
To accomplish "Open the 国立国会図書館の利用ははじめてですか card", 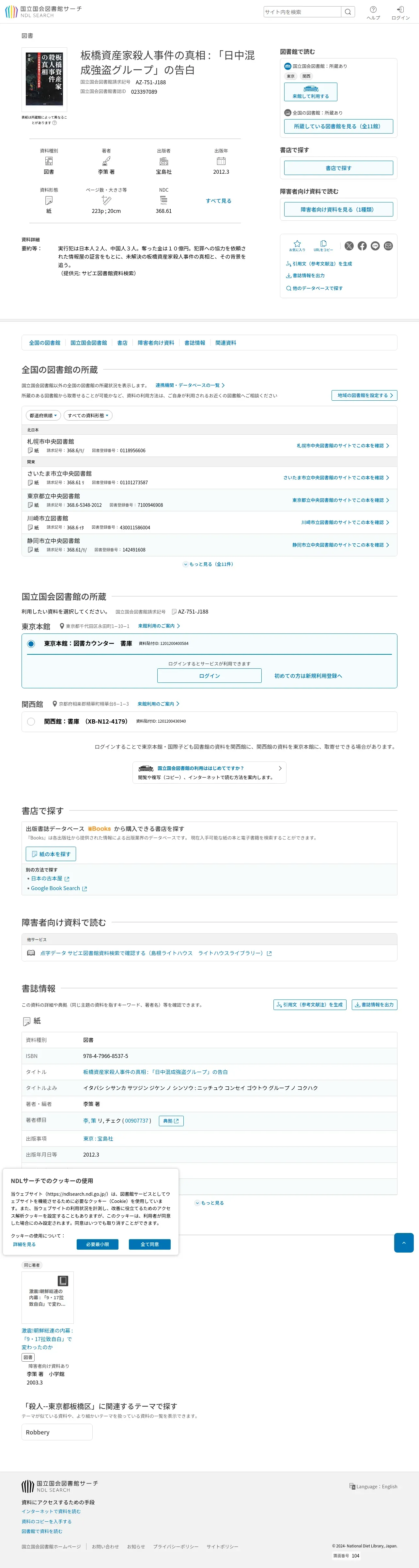I will point(209,773).
